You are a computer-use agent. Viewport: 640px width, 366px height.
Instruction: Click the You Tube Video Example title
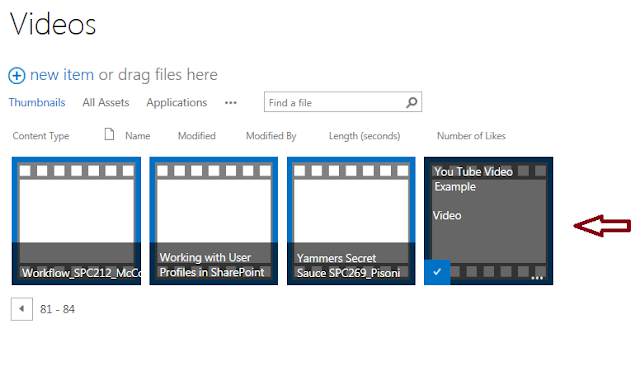pos(473,179)
